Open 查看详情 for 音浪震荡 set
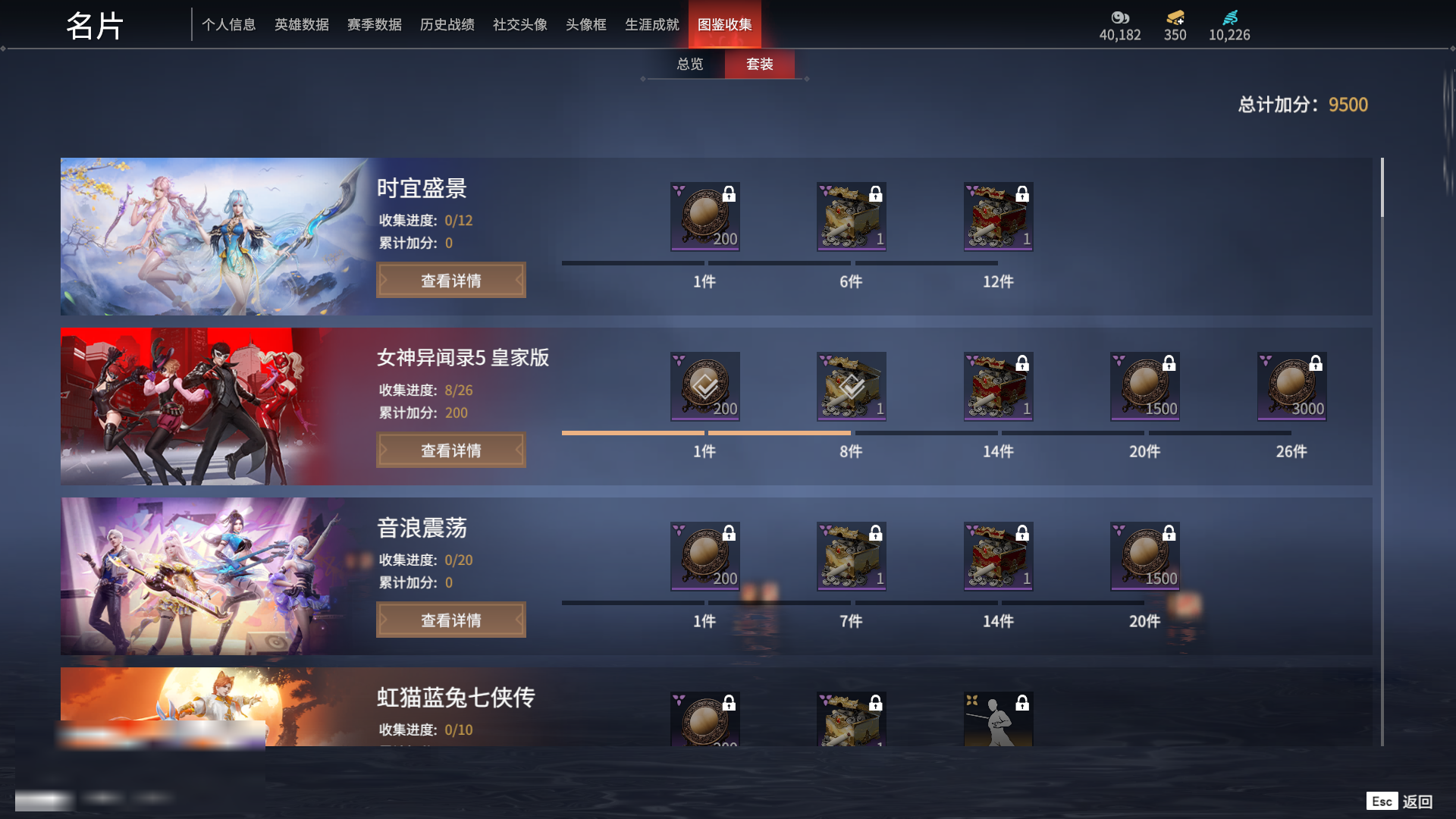 (x=451, y=620)
